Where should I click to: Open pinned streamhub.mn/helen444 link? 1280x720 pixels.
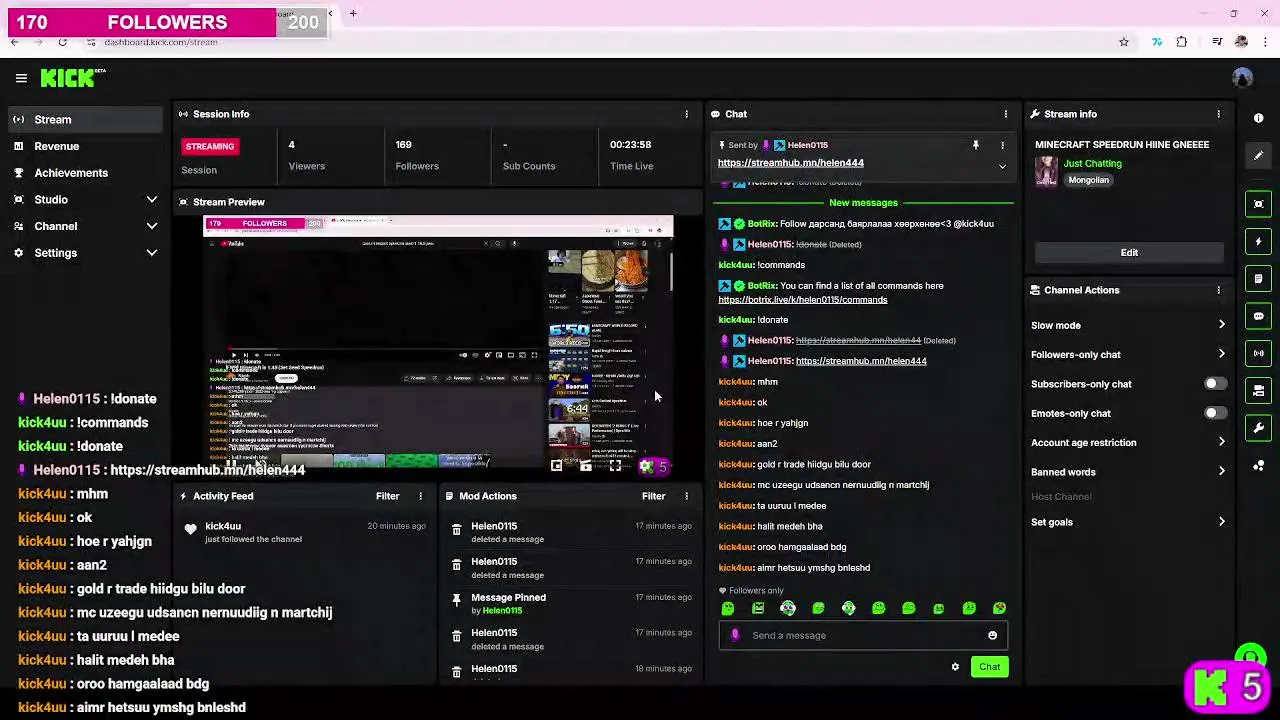coord(790,163)
